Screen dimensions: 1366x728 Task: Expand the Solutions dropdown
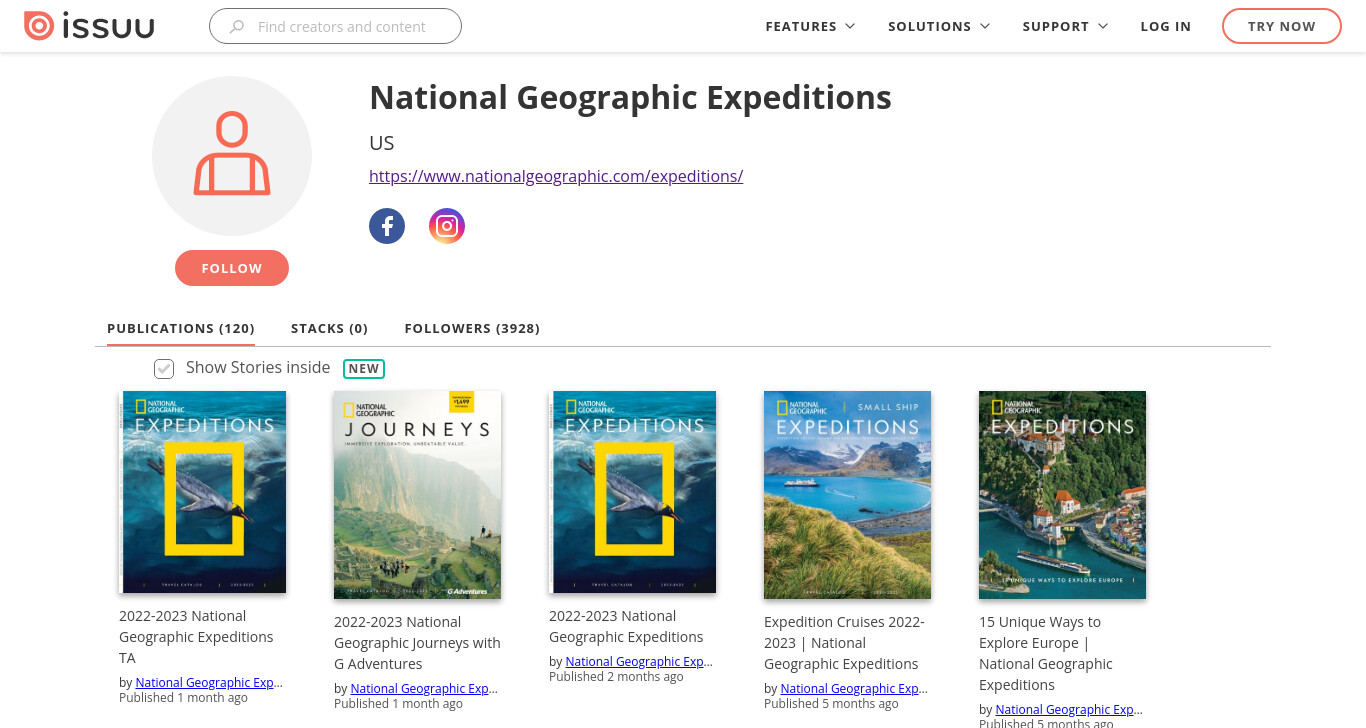point(939,26)
